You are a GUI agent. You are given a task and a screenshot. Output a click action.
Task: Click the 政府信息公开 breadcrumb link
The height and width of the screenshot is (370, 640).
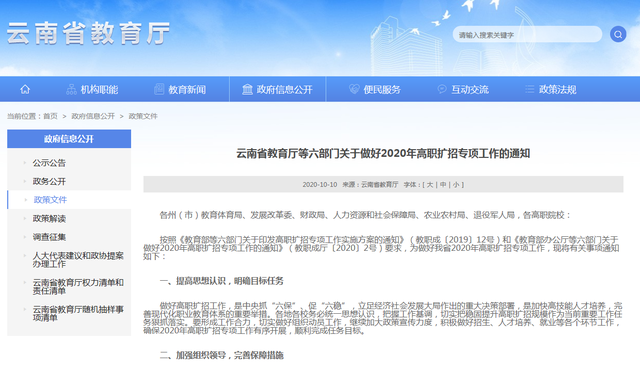[93, 116]
